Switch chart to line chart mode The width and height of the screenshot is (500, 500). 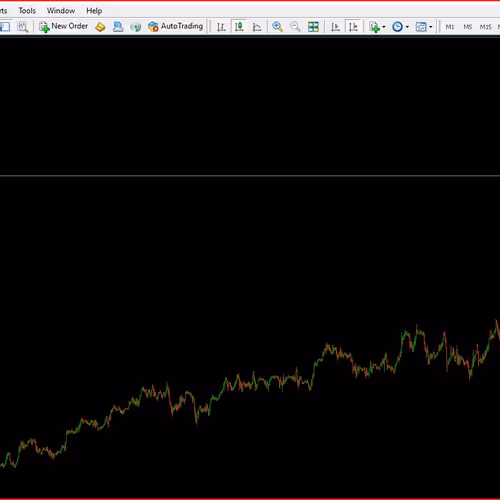257,27
